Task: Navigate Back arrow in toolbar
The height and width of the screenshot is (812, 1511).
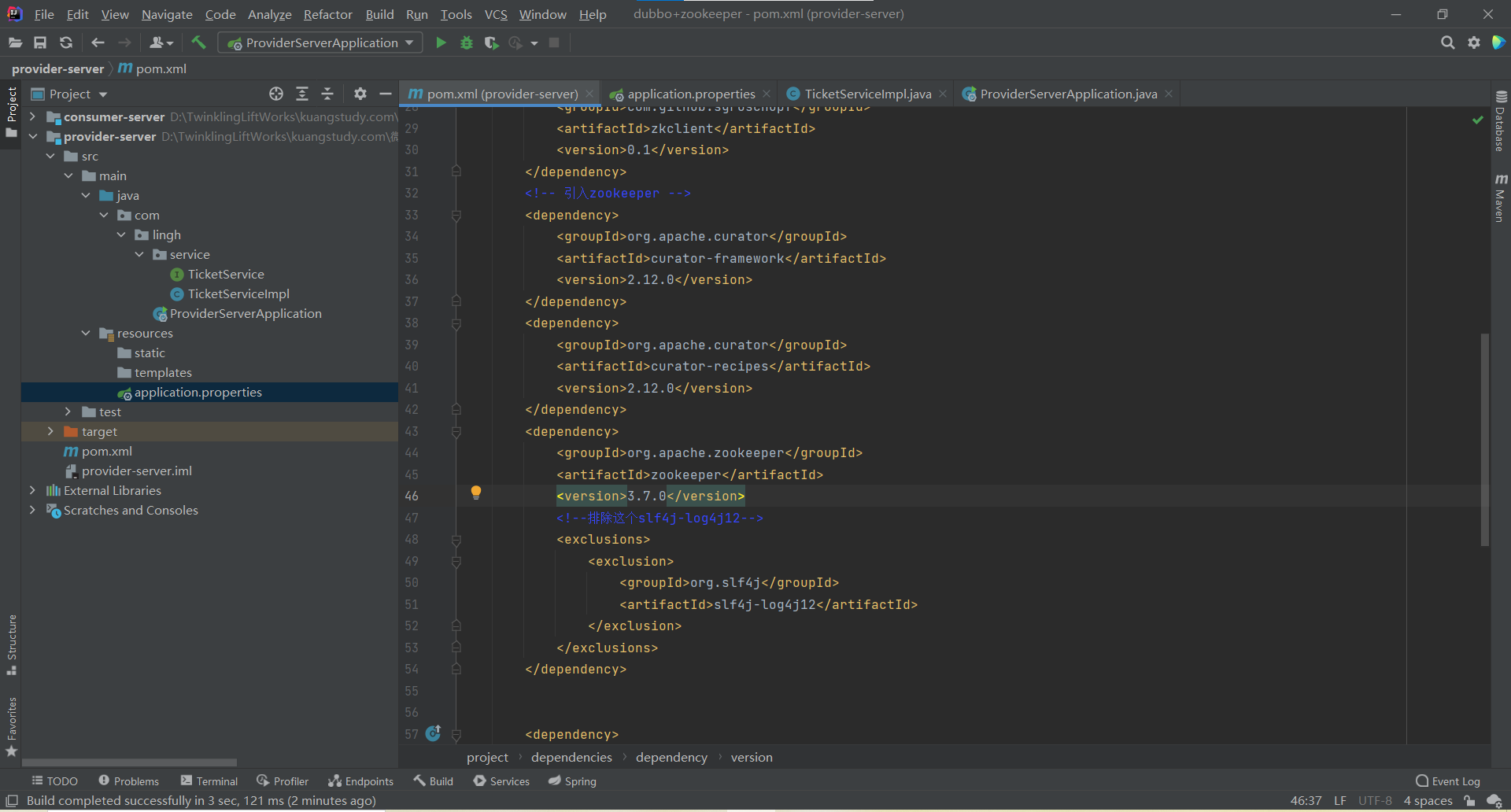Action: [x=98, y=42]
